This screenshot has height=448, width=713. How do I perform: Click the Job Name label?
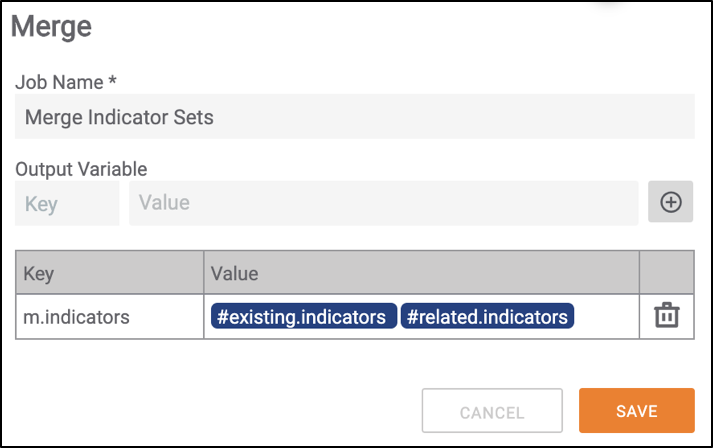click(66, 82)
